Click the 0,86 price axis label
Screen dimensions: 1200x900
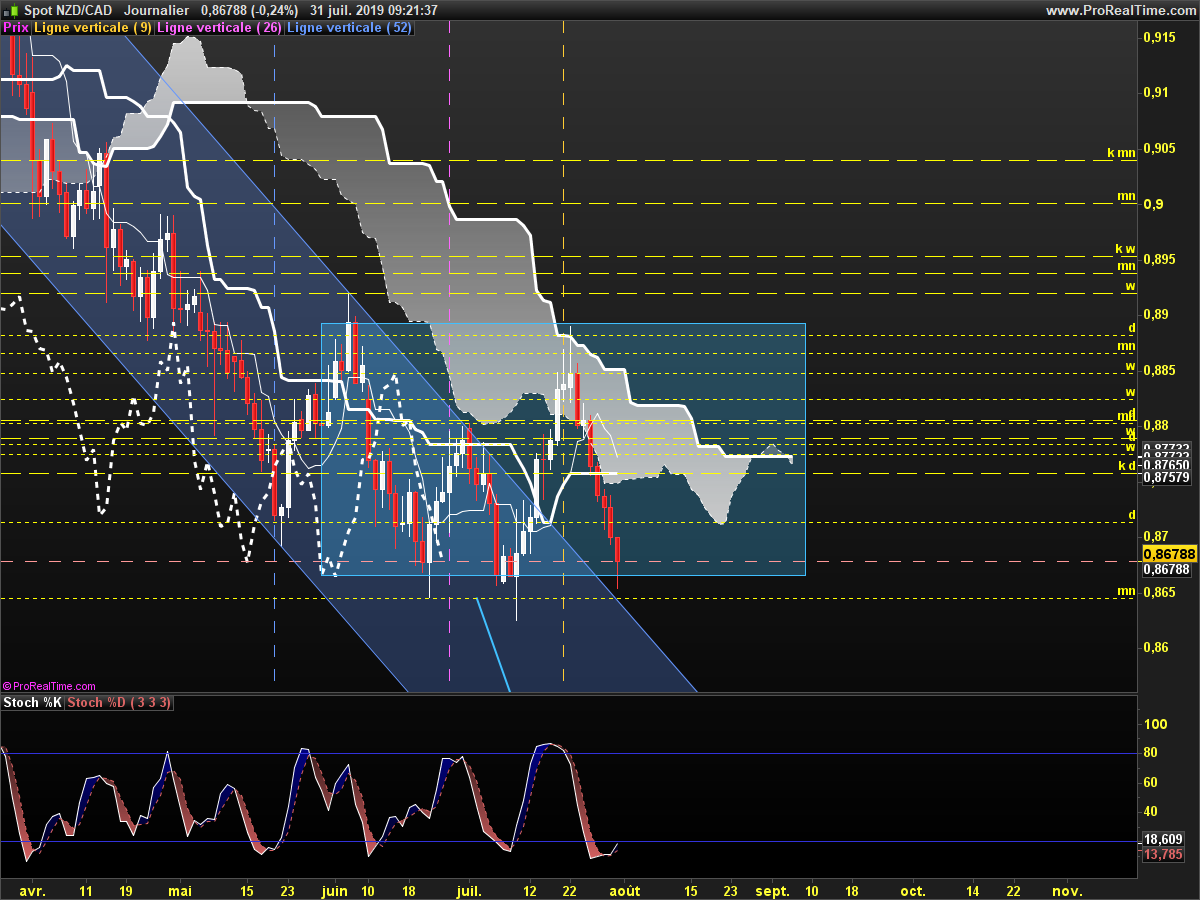click(x=1155, y=647)
